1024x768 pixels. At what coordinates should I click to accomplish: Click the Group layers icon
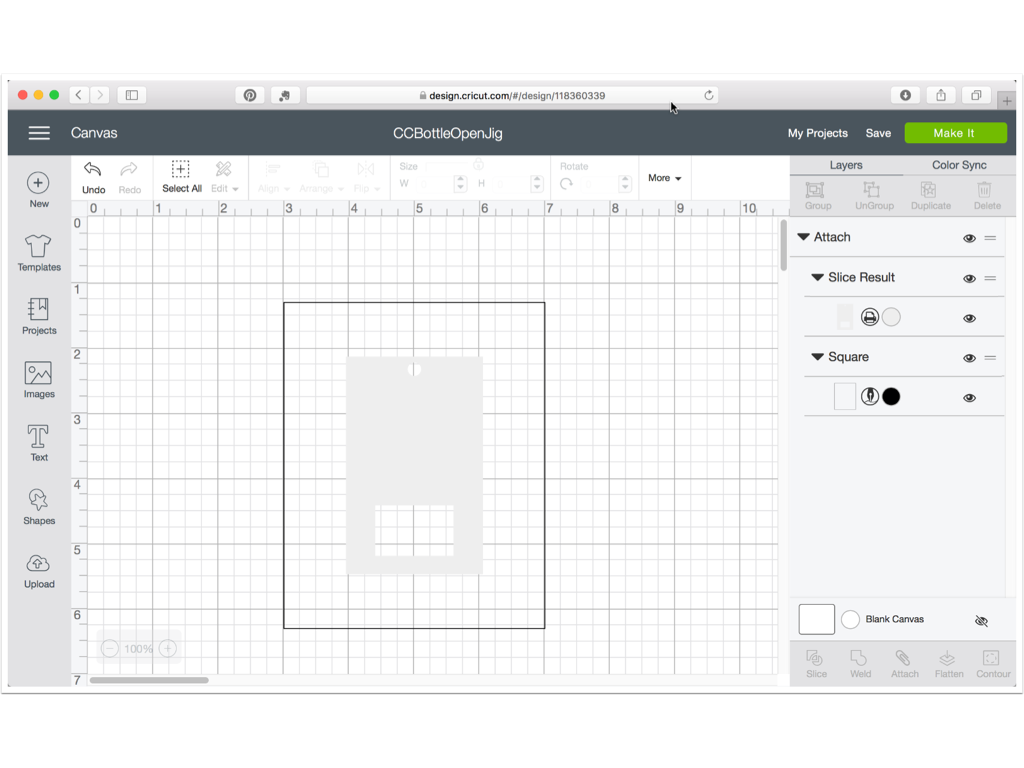click(x=818, y=195)
